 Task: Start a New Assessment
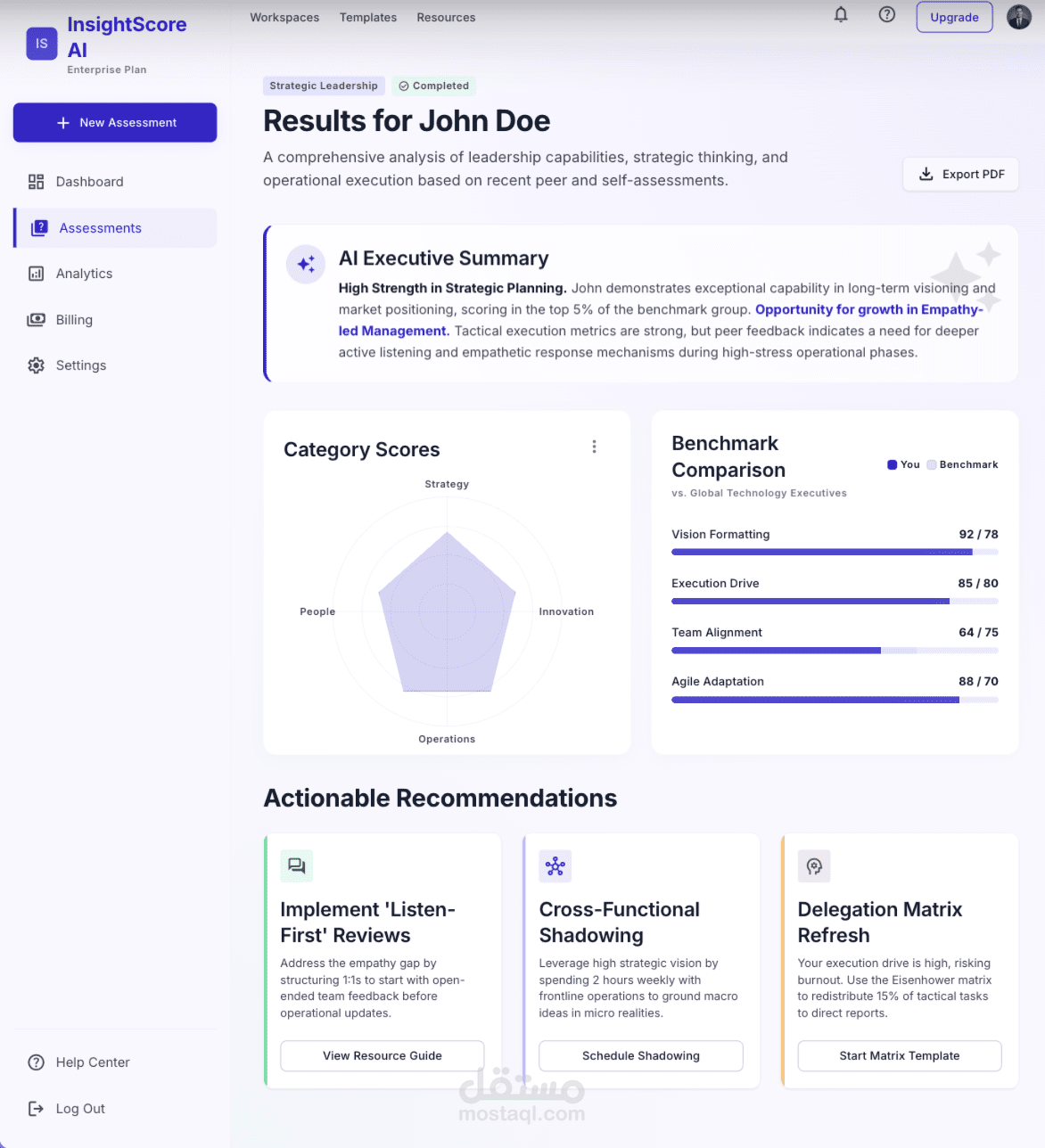coord(115,122)
